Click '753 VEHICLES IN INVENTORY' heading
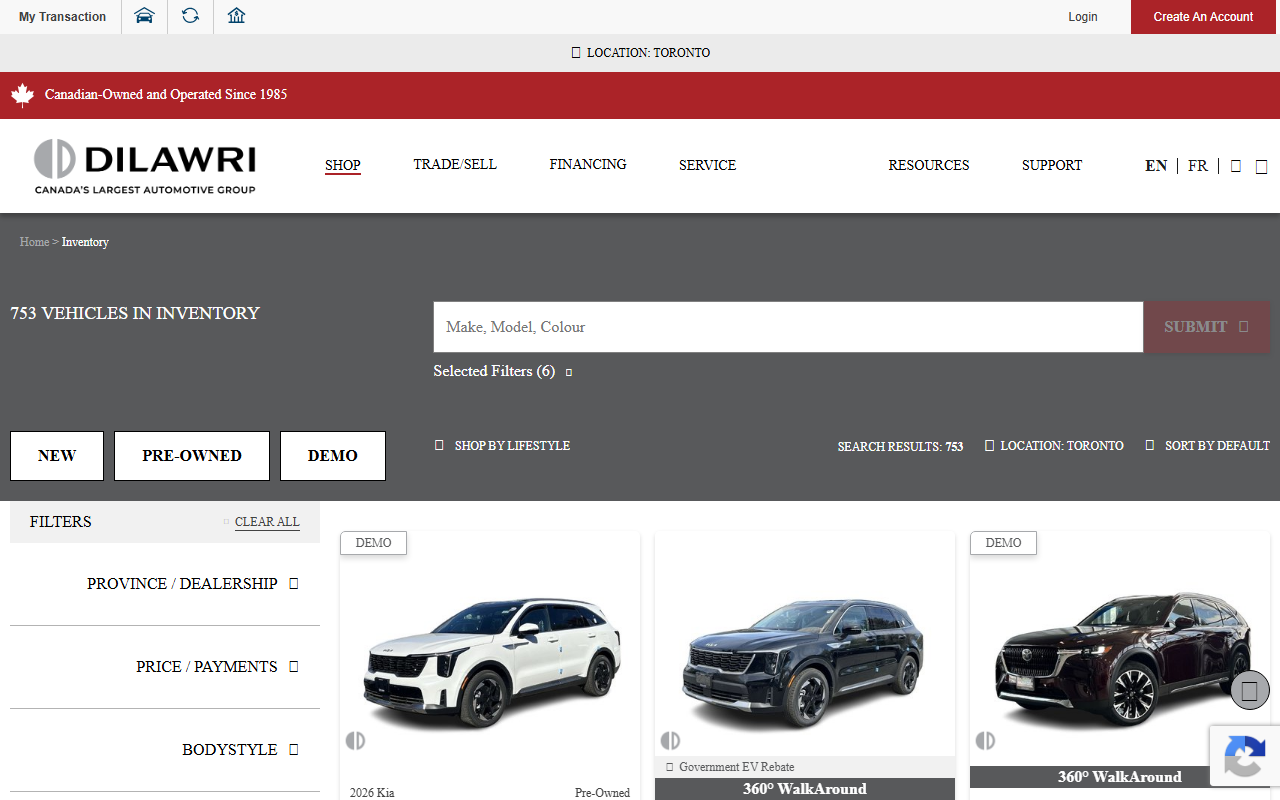1280x800 pixels. (135, 313)
